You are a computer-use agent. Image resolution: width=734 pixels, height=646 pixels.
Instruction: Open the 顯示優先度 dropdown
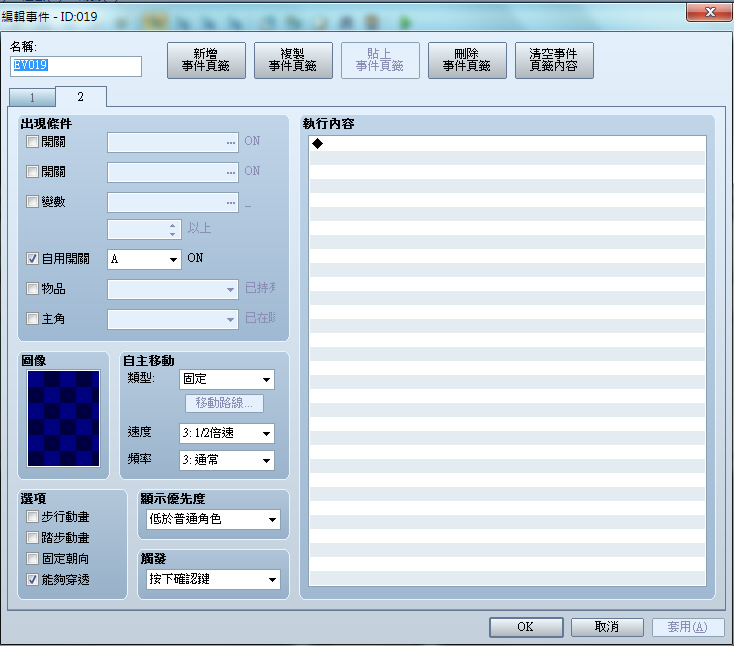(213, 519)
